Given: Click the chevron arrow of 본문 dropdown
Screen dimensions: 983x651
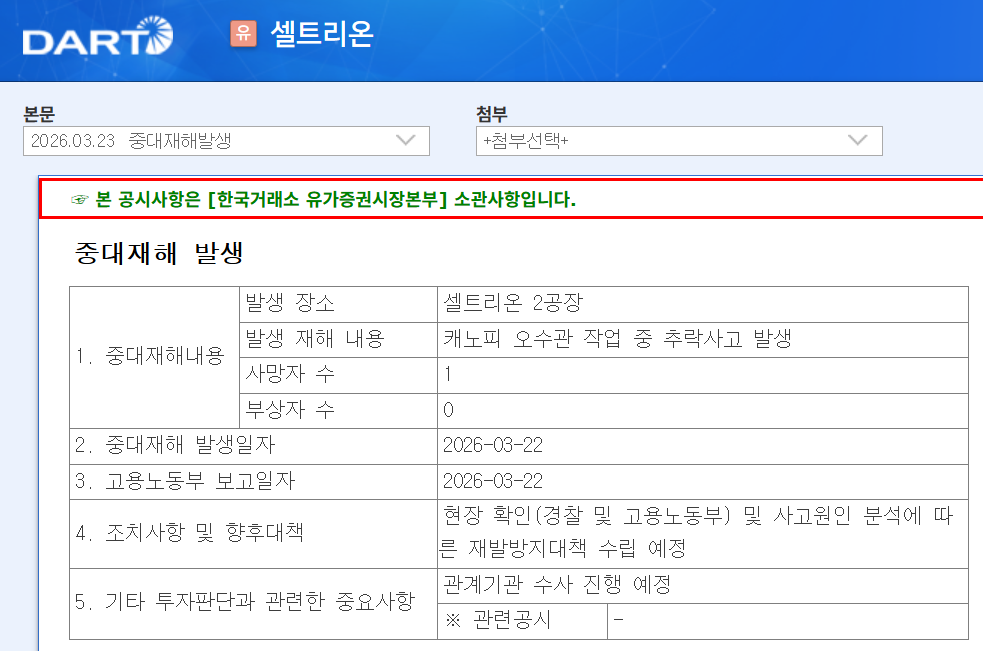Looking at the screenshot, I should [x=405, y=141].
